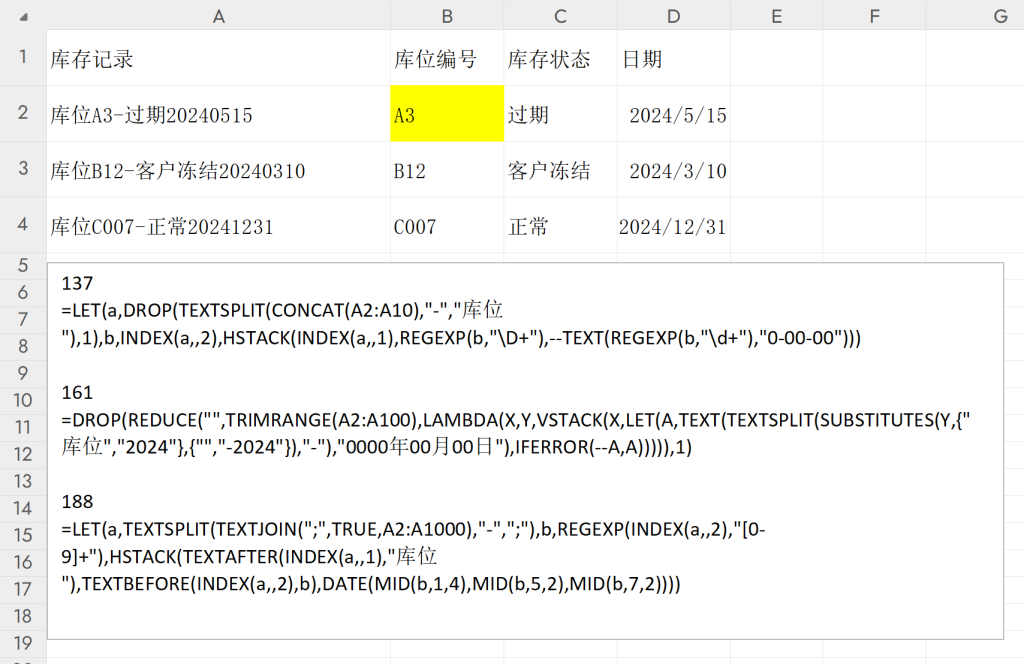Click the 库存状态 header cell
Screen dimensions: 1024x664
point(560,58)
